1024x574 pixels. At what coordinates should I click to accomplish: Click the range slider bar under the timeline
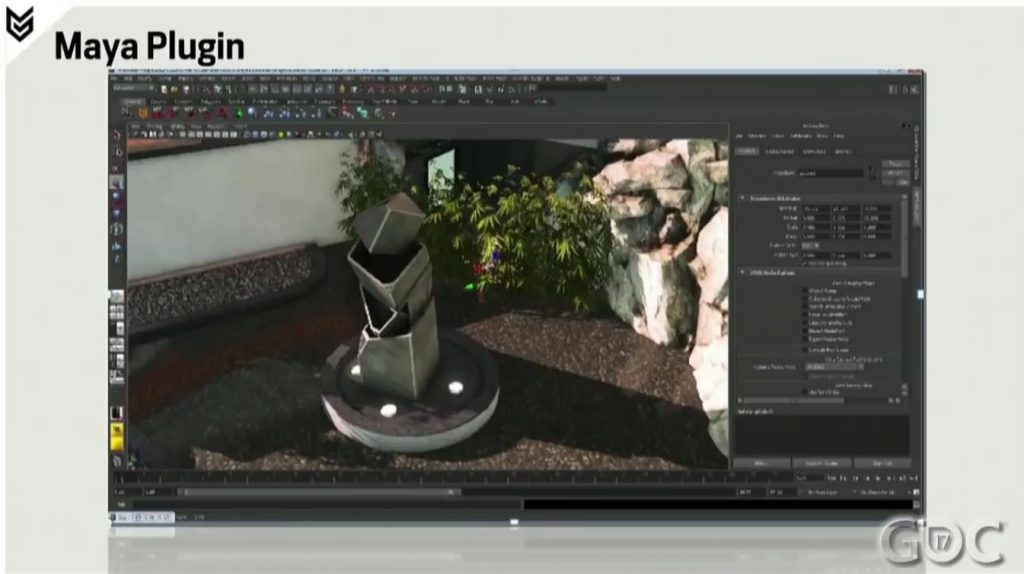tap(319, 492)
